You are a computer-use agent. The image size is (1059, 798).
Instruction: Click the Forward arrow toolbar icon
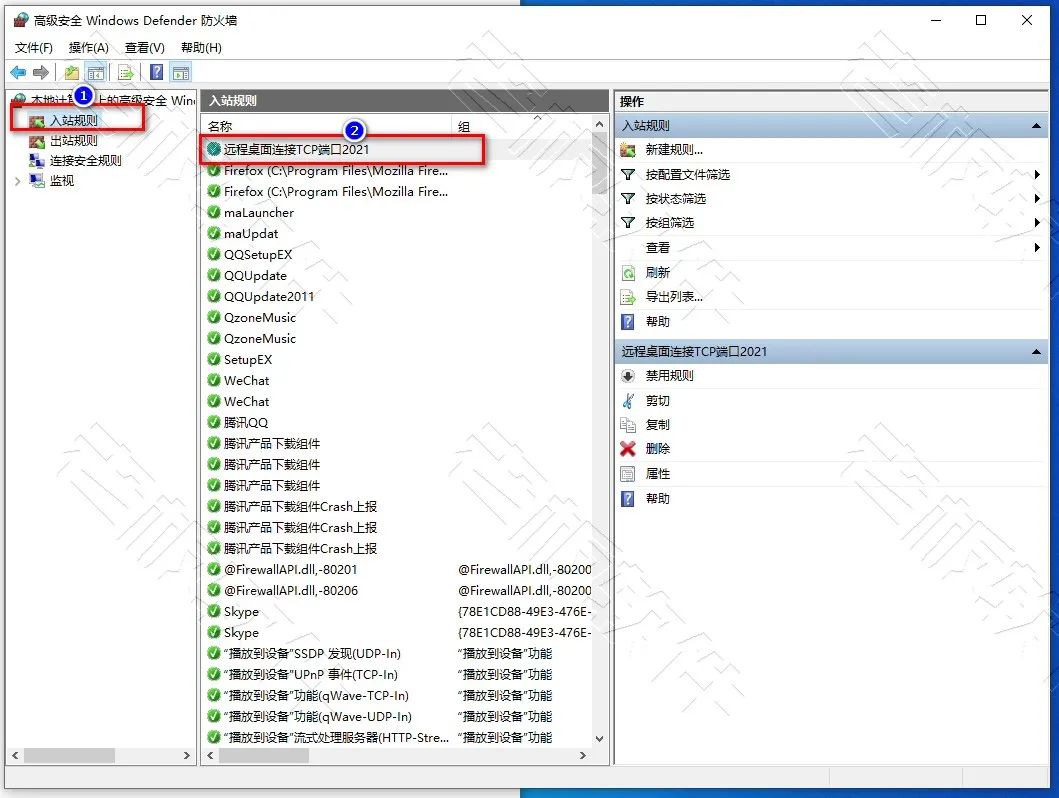tap(41, 72)
